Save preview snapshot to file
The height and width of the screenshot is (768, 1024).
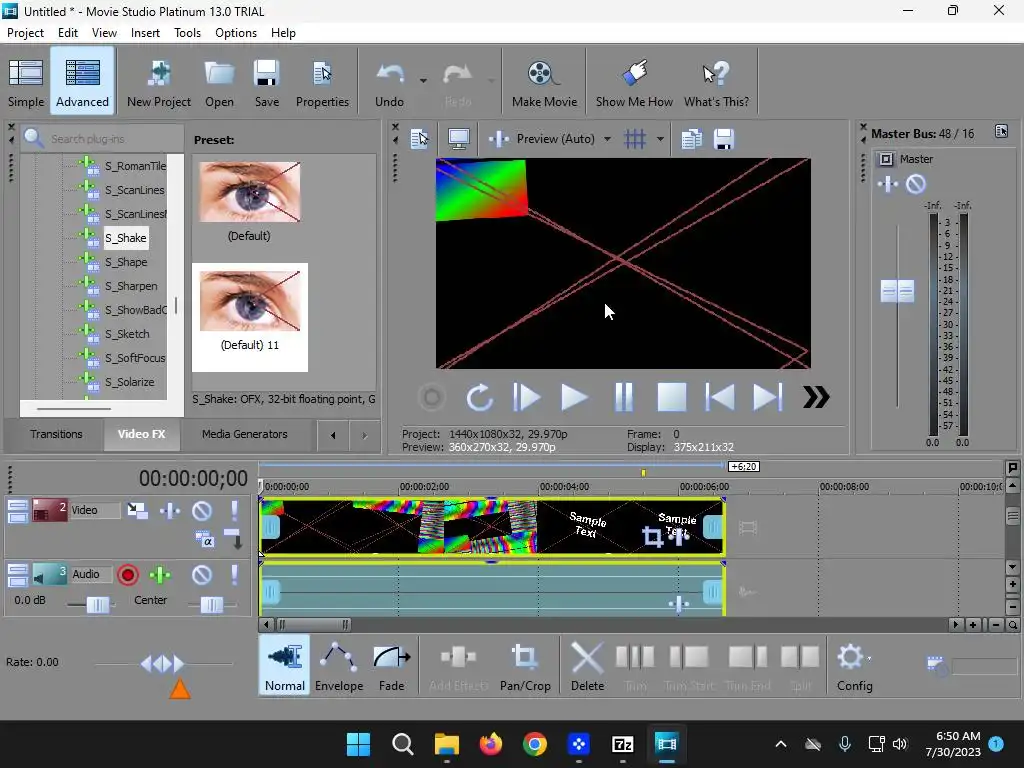point(724,139)
